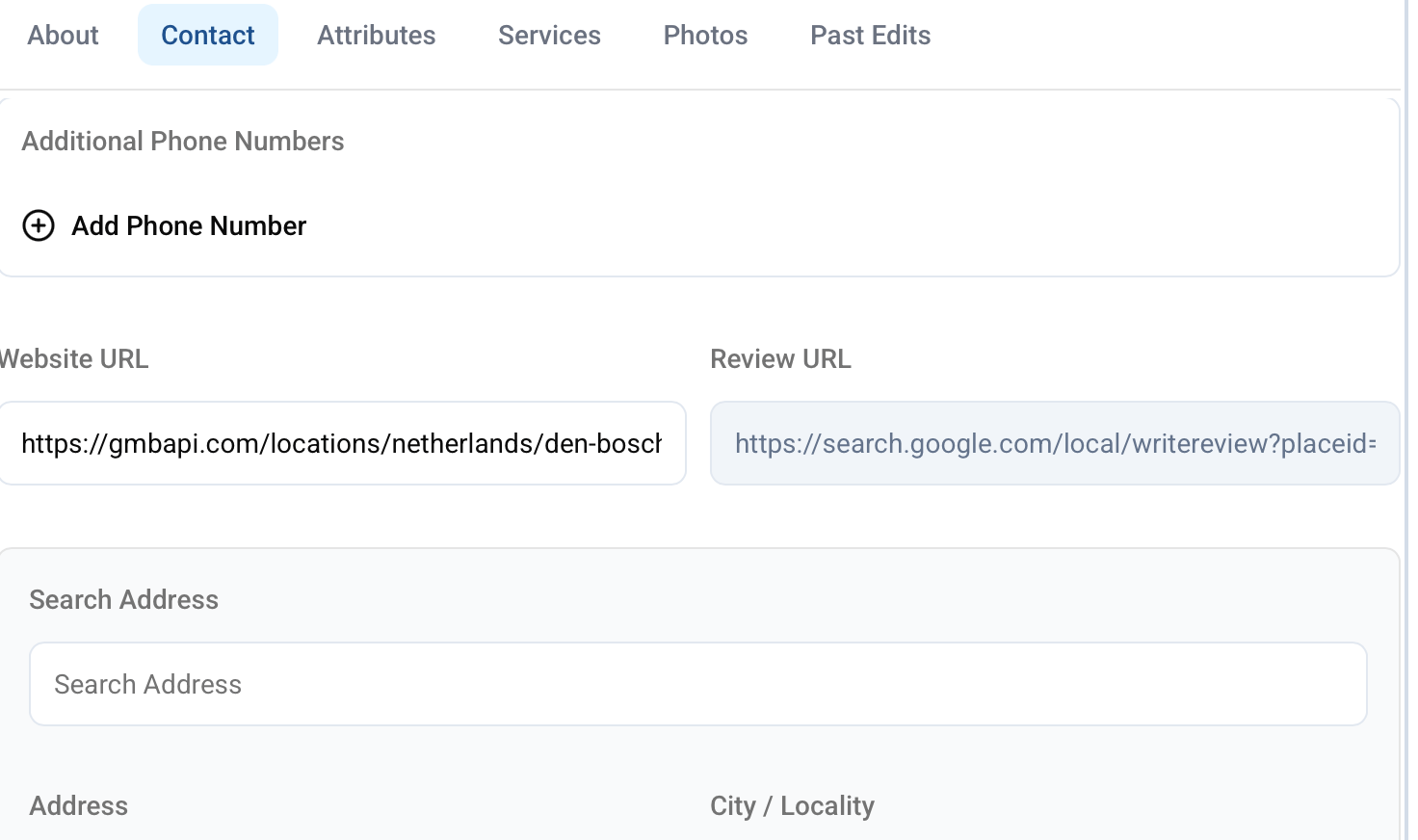Screen dimensions: 1418x840
Task: Switch to the Attributes tab
Action: tap(376, 36)
